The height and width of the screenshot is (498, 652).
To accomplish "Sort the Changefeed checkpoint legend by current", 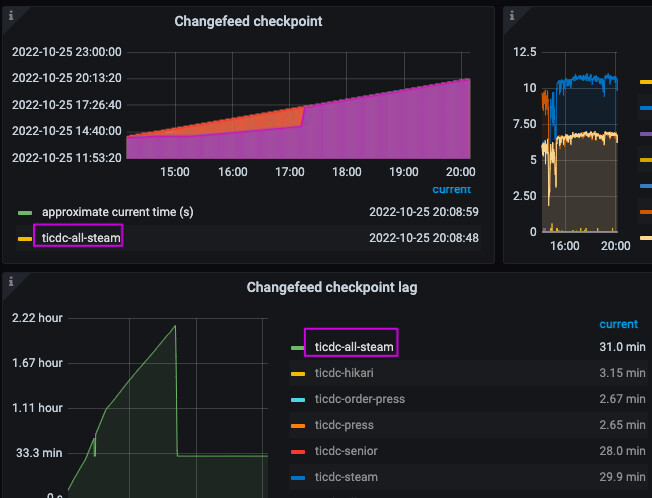I will click(452, 189).
